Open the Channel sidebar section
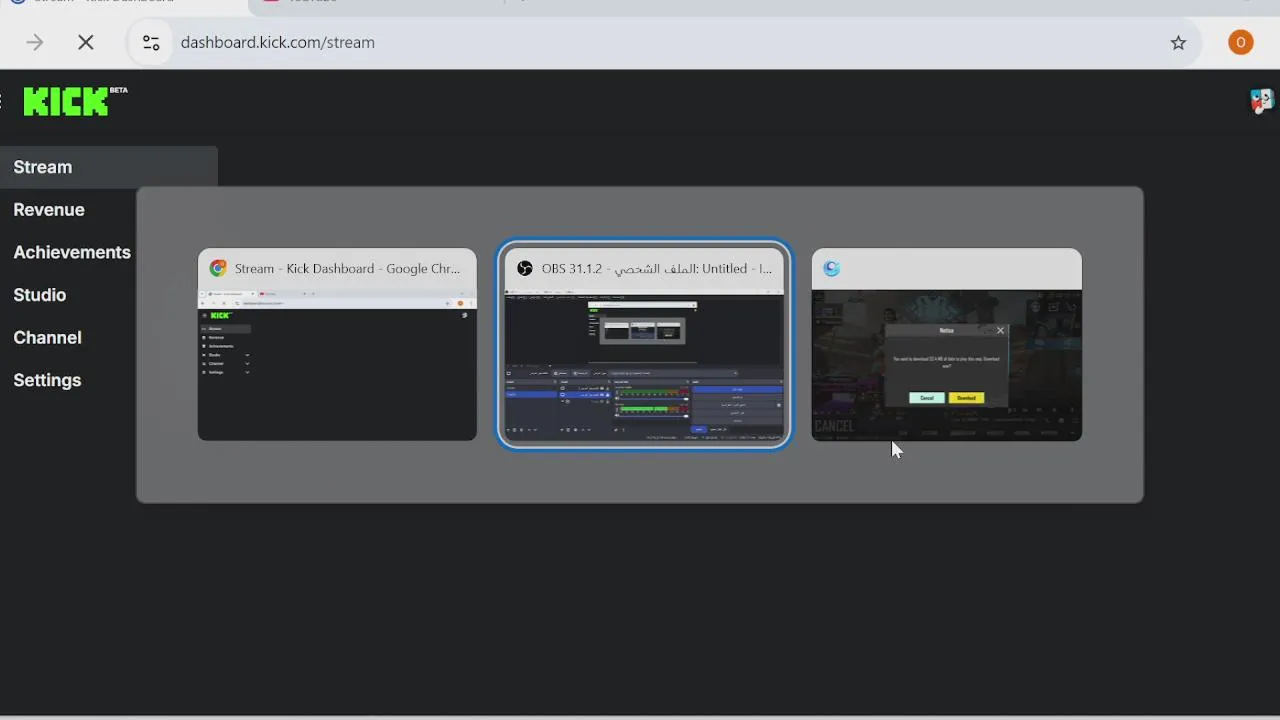 tap(47, 338)
